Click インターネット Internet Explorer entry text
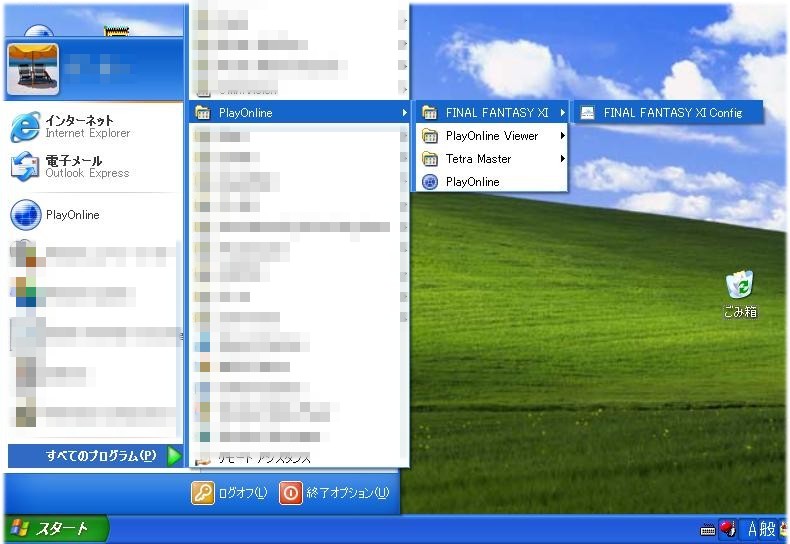 click(x=88, y=126)
